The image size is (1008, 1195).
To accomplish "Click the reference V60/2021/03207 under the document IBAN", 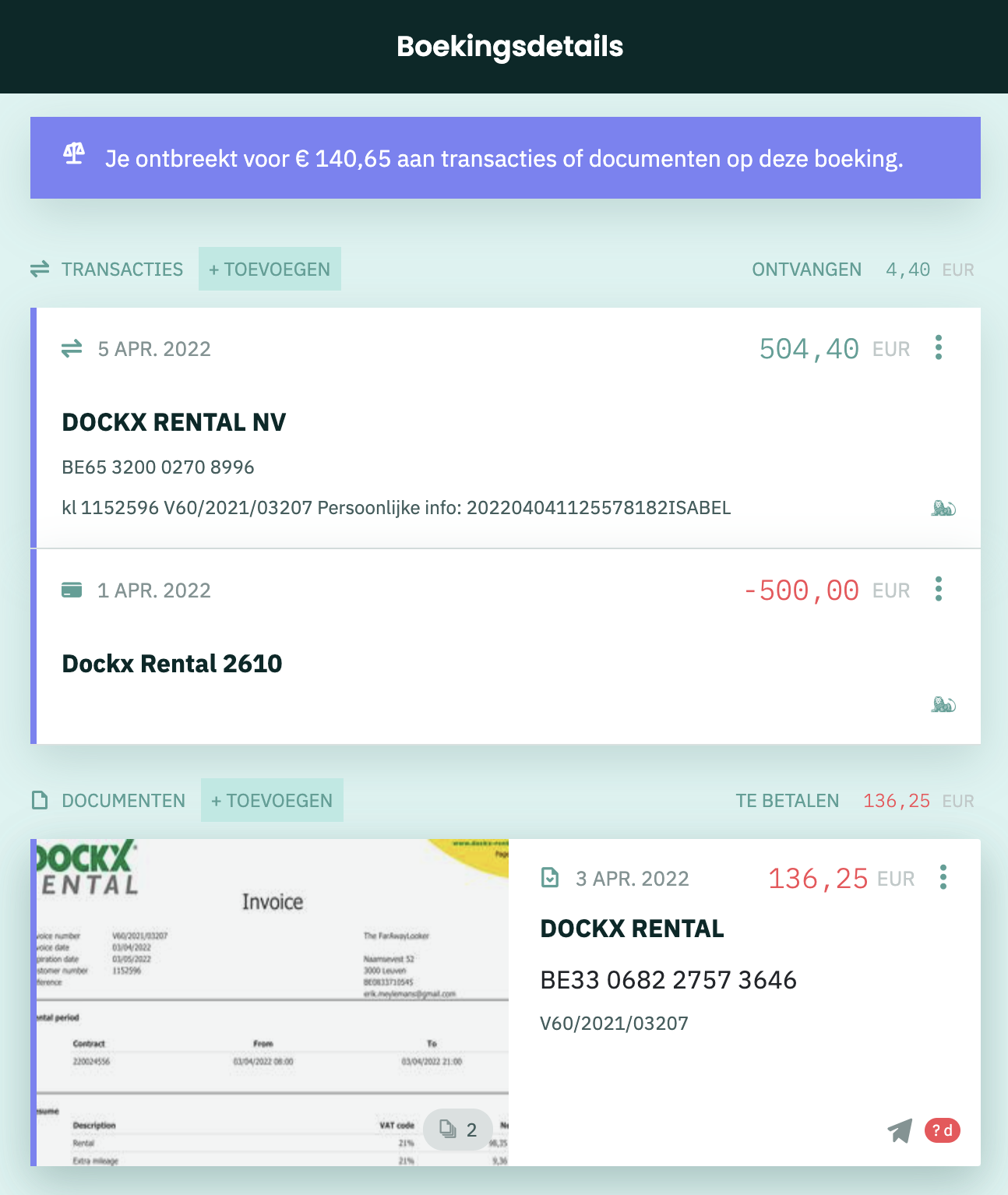I will coord(615,1023).
